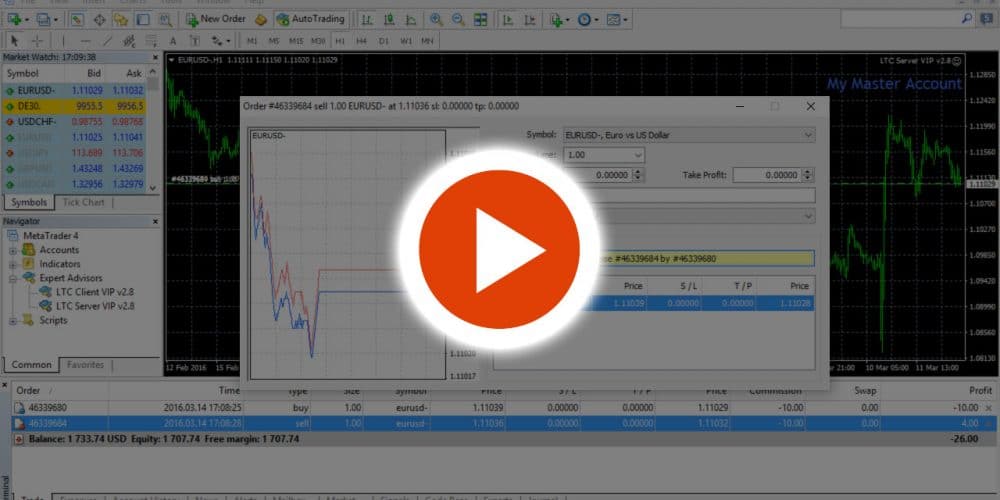Open the indicators list icon
The image size is (1000, 500).
tap(559, 20)
